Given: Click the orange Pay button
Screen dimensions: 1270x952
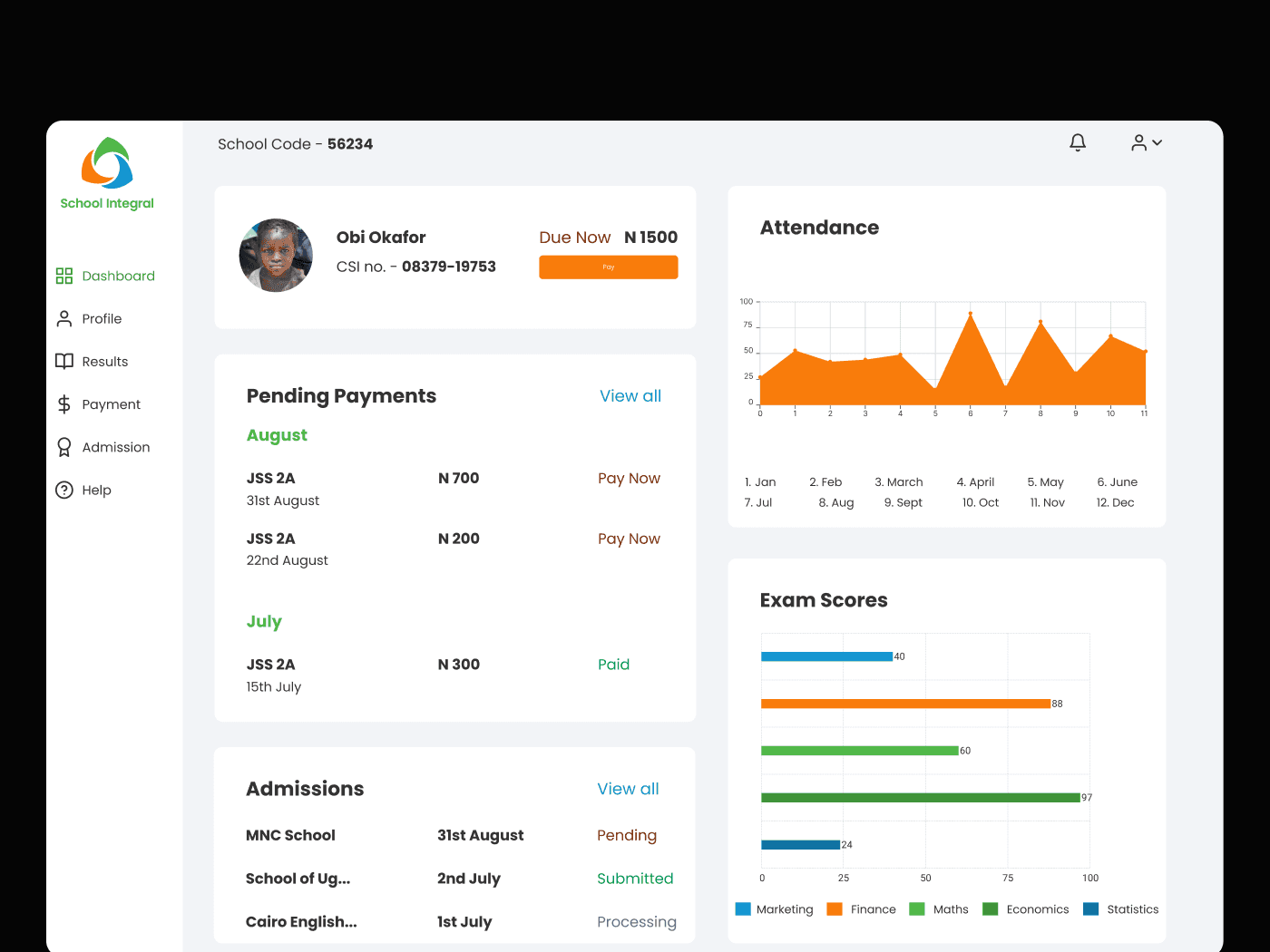Looking at the screenshot, I should (609, 267).
